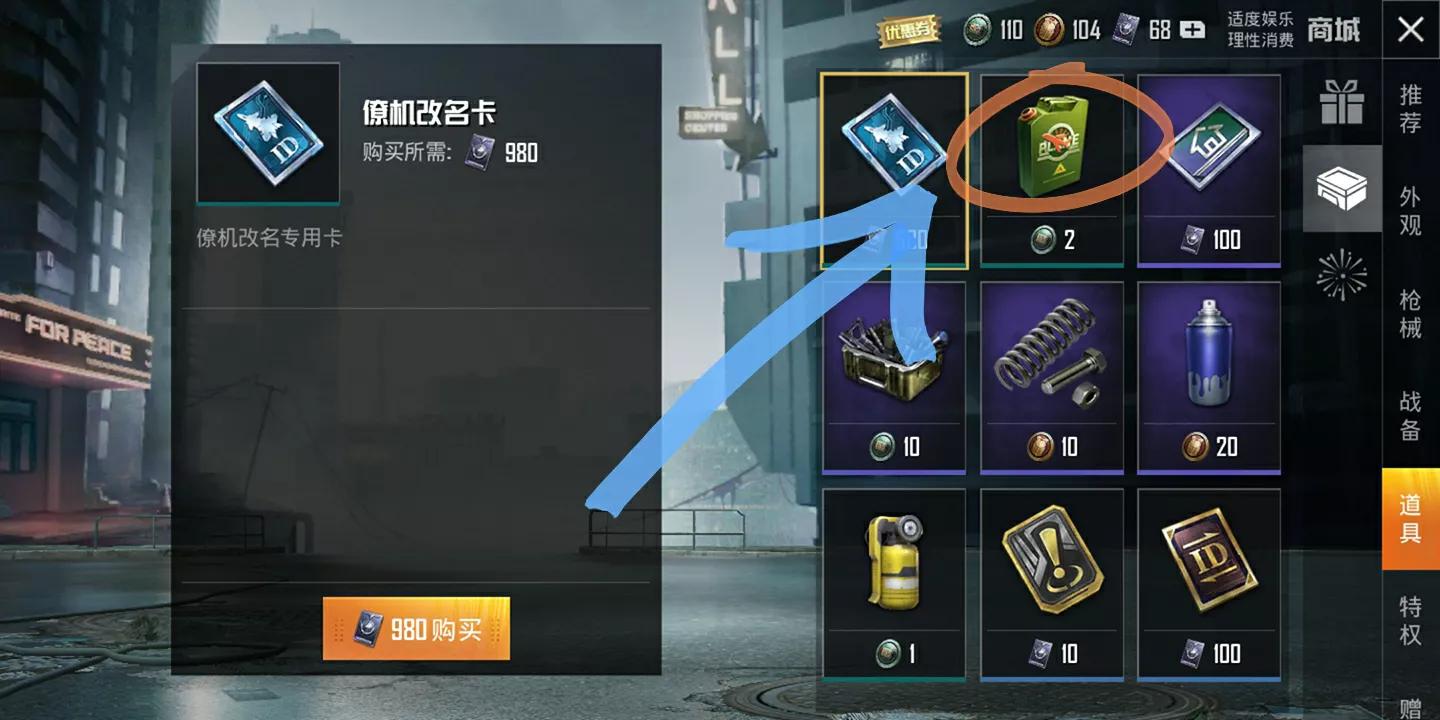
Task: Select the wingman rename card item
Action: tap(894, 170)
